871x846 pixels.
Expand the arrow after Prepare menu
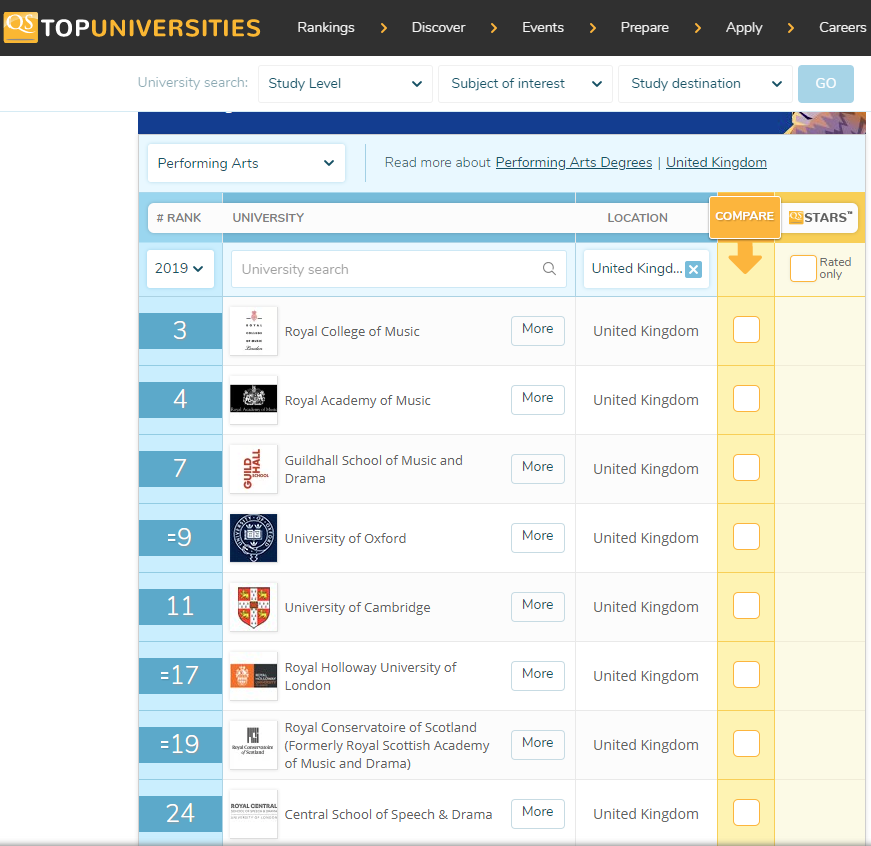[x=698, y=28]
